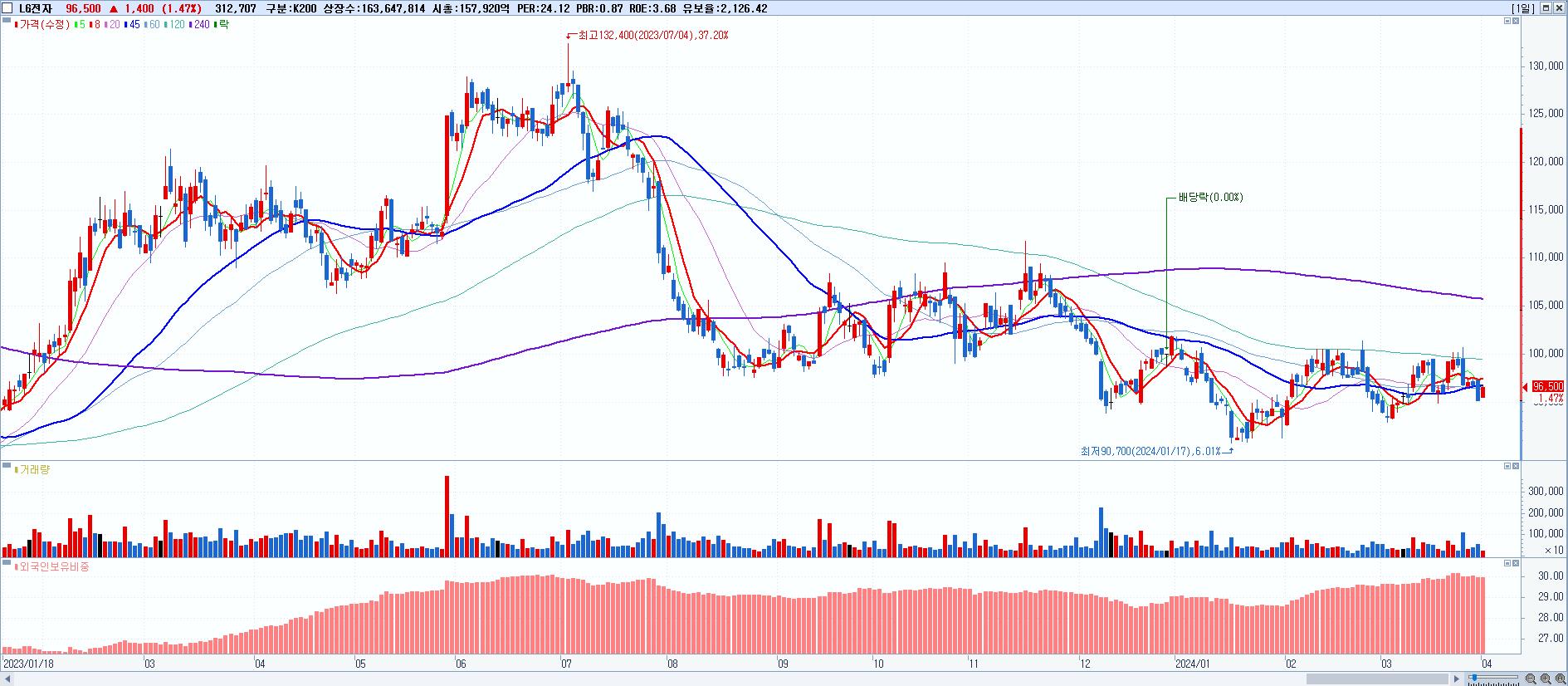
Task: Click the 시총:157,920억 header value
Action: [470, 8]
